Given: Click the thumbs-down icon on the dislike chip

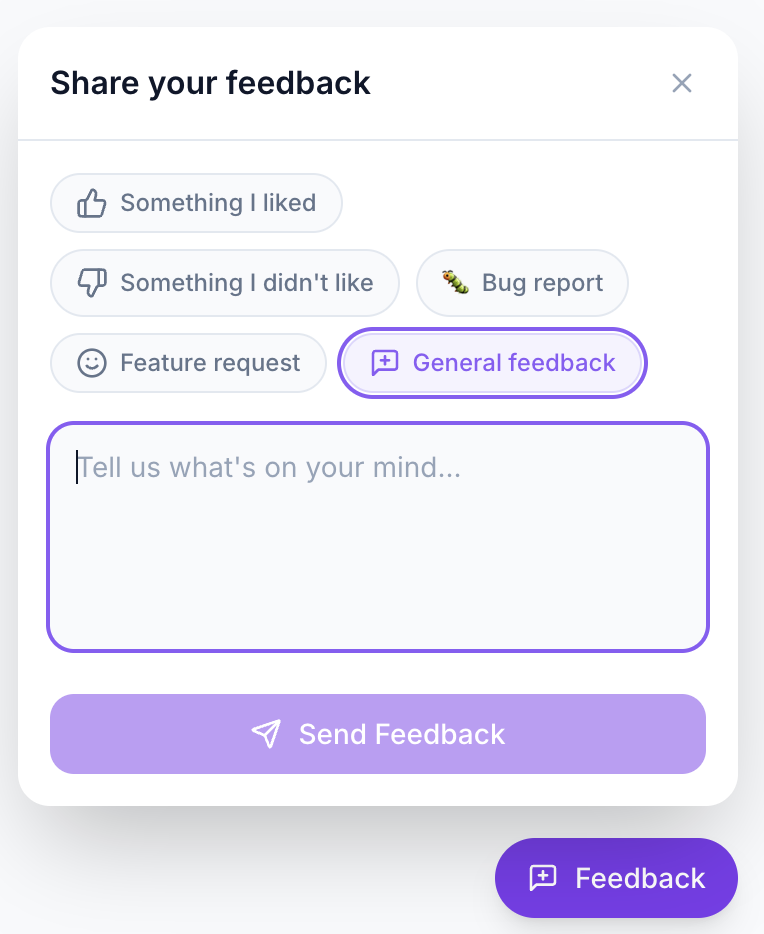Looking at the screenshot, I should tap(92, 283).
